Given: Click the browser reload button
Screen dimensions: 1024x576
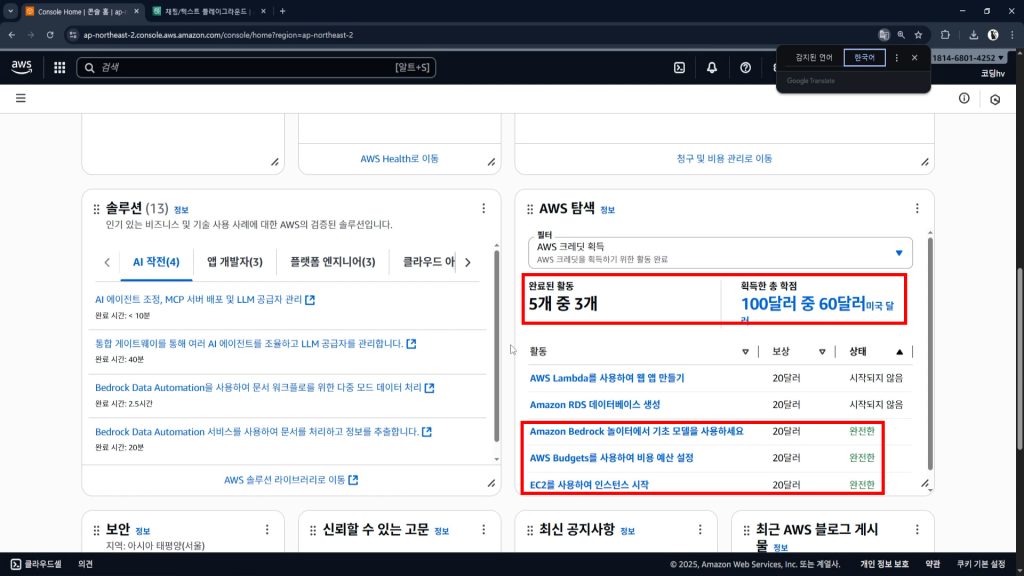Looking at the screenshot, I should click(50, 35).
